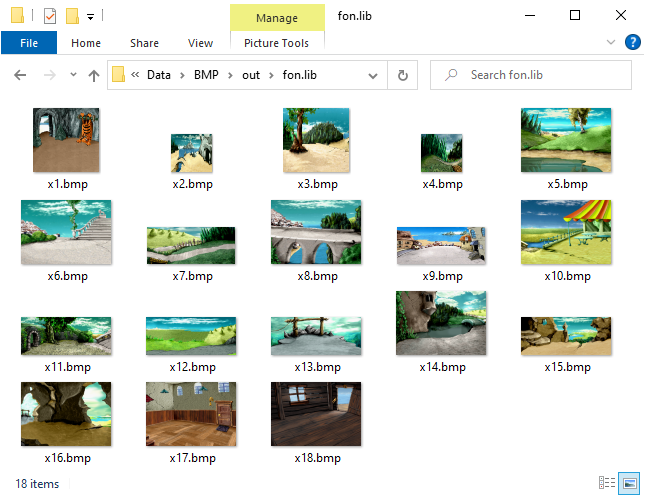Open the Picture Tools tab
The image size is (645, 496).
click(276, 43)
